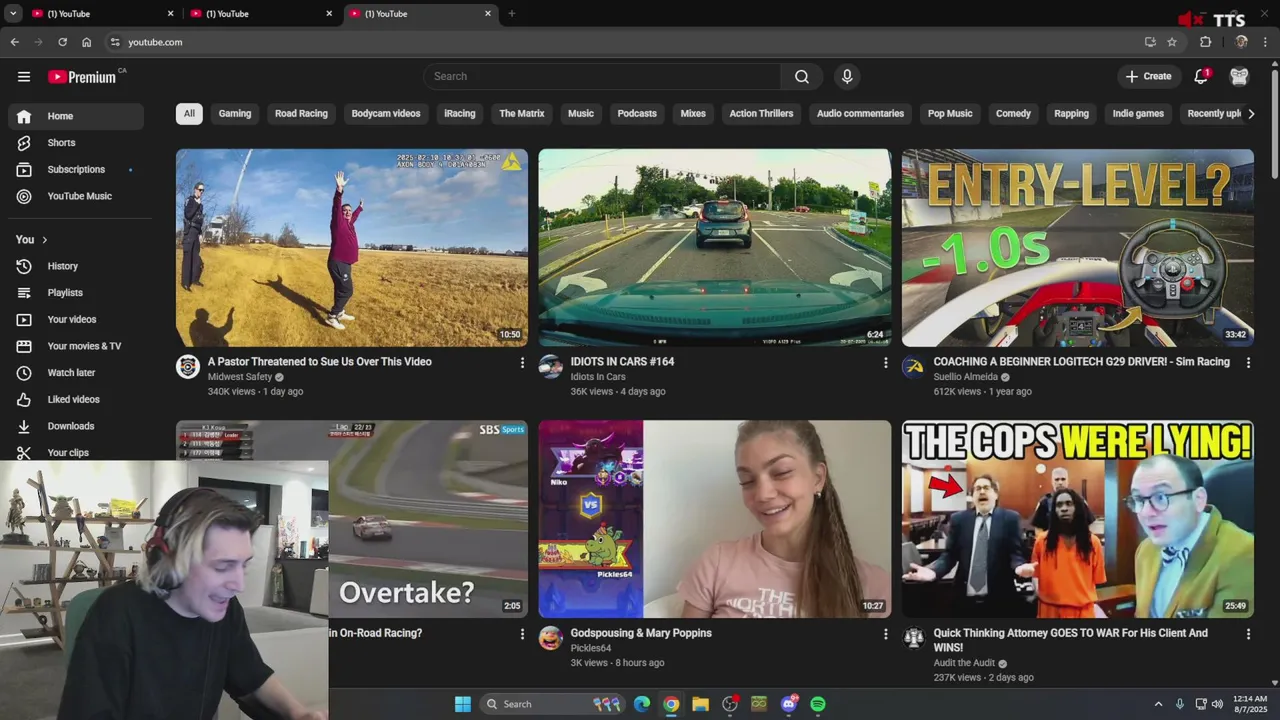Click the YouTube search input field

[602, 77]
